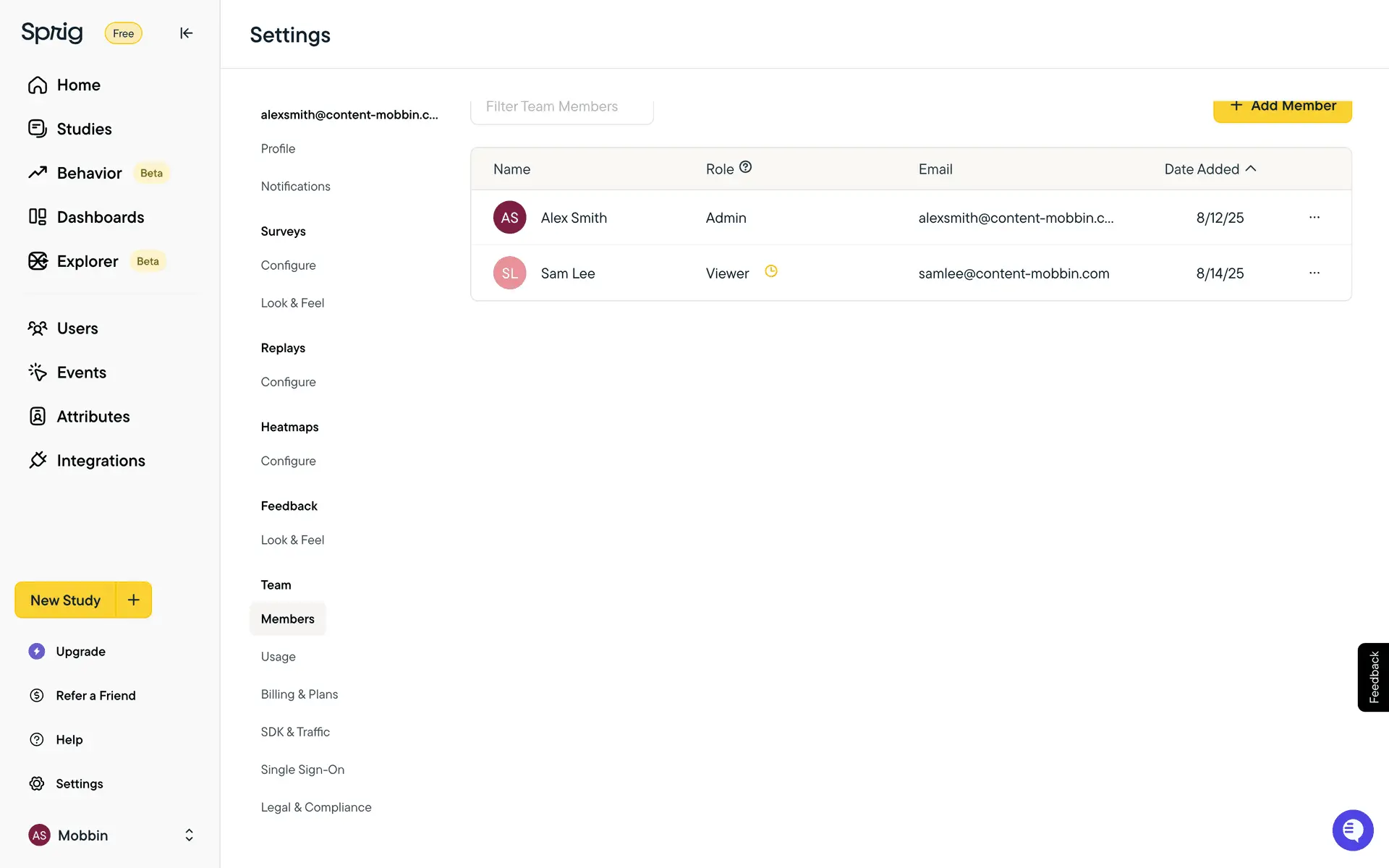Open the Events page
The width and height of the screenshot is (1389, 868).
(81, 373)
